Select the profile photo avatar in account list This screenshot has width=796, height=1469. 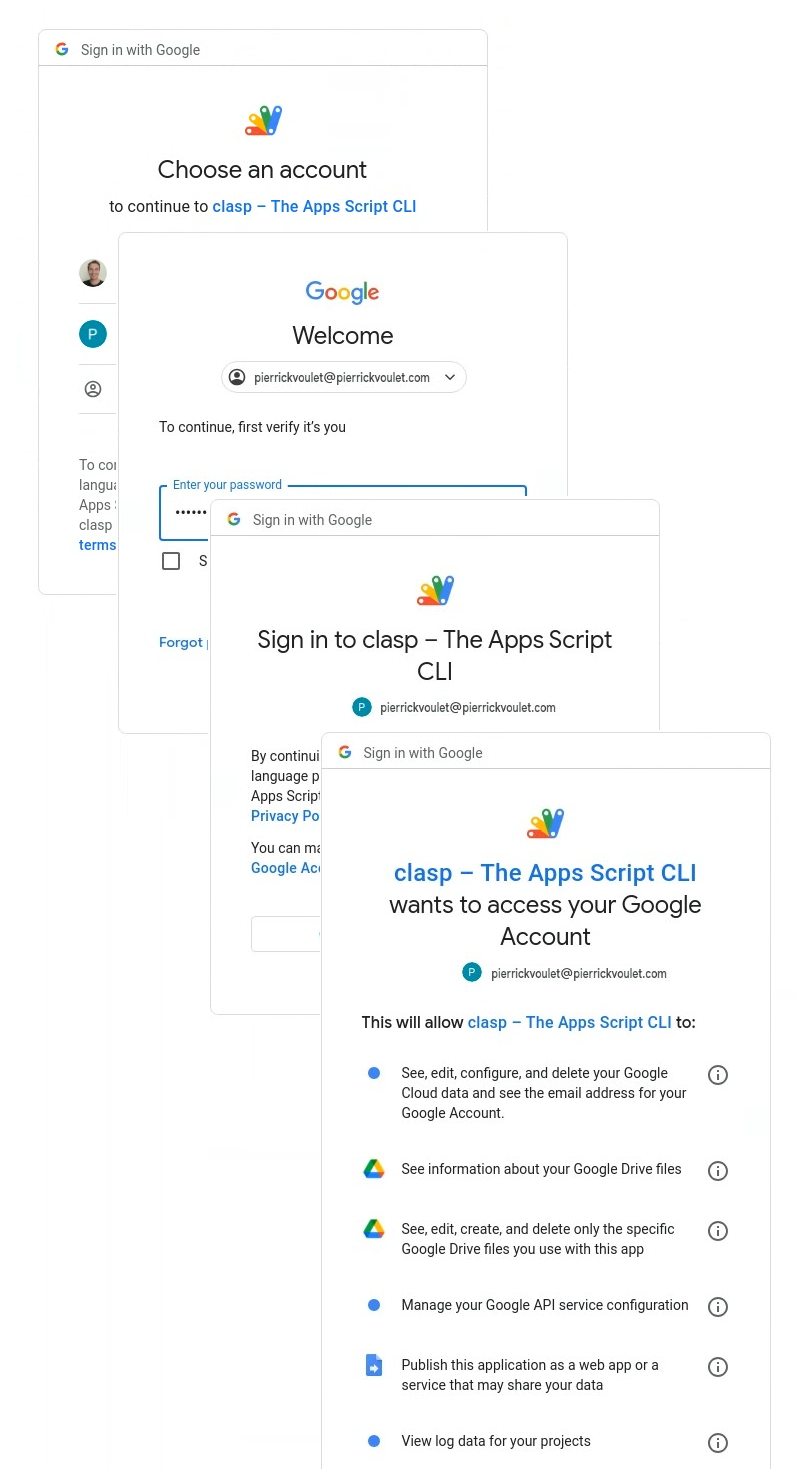pyautogui.click(x=93, y=272)
